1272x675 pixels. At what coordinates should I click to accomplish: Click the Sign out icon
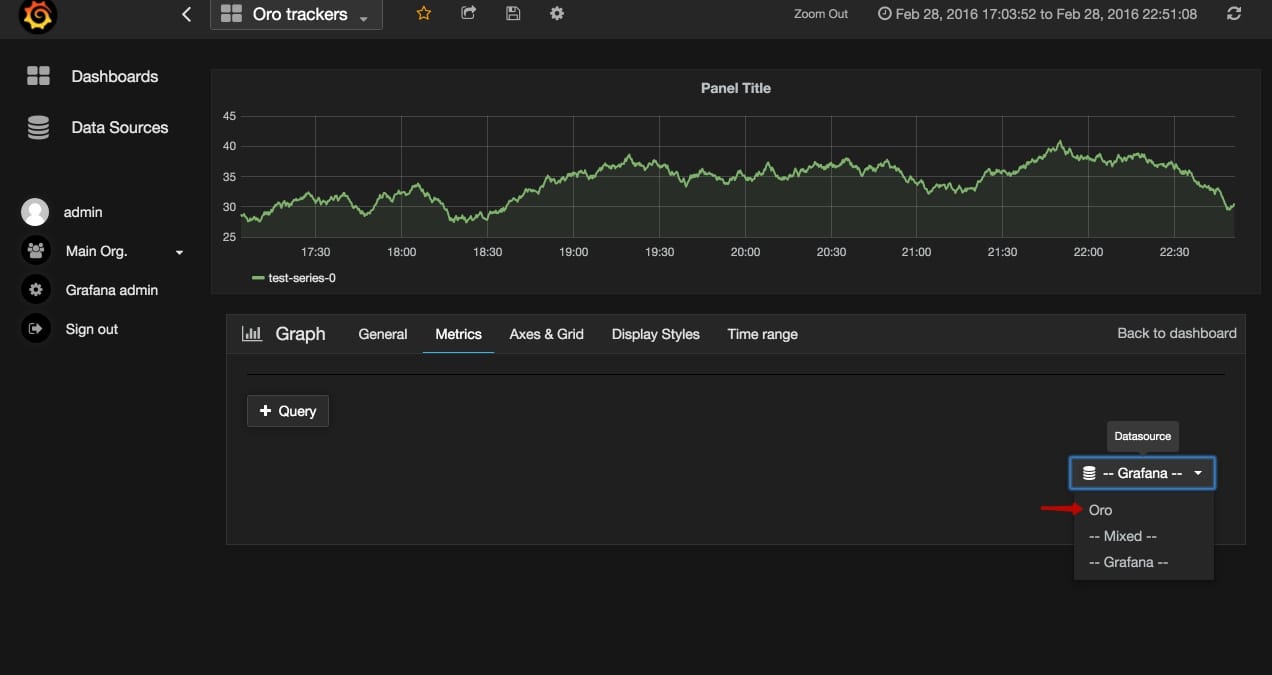pyautogui.click(x=35, y=328)
